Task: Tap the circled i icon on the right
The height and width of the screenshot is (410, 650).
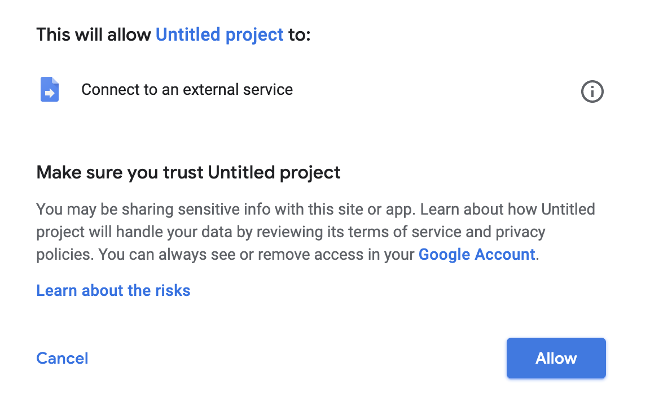Action: [x=592, y=92]
